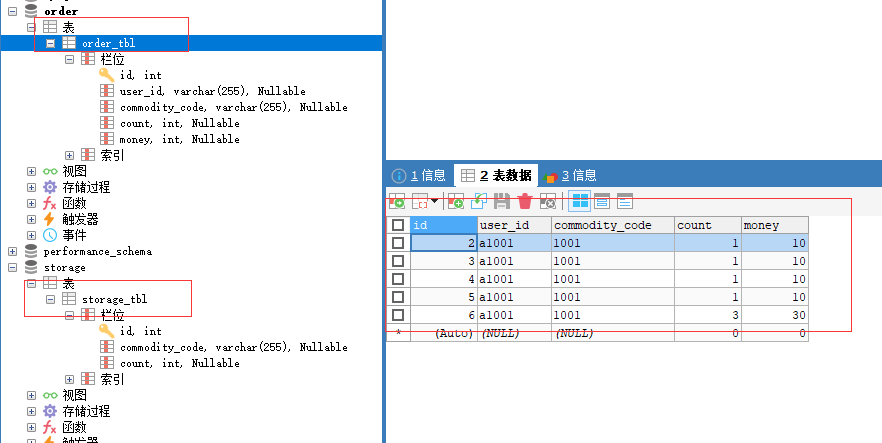Click the first toolbar icon above the data grid
Screen dimensions: 882x443
pos(397,201)
